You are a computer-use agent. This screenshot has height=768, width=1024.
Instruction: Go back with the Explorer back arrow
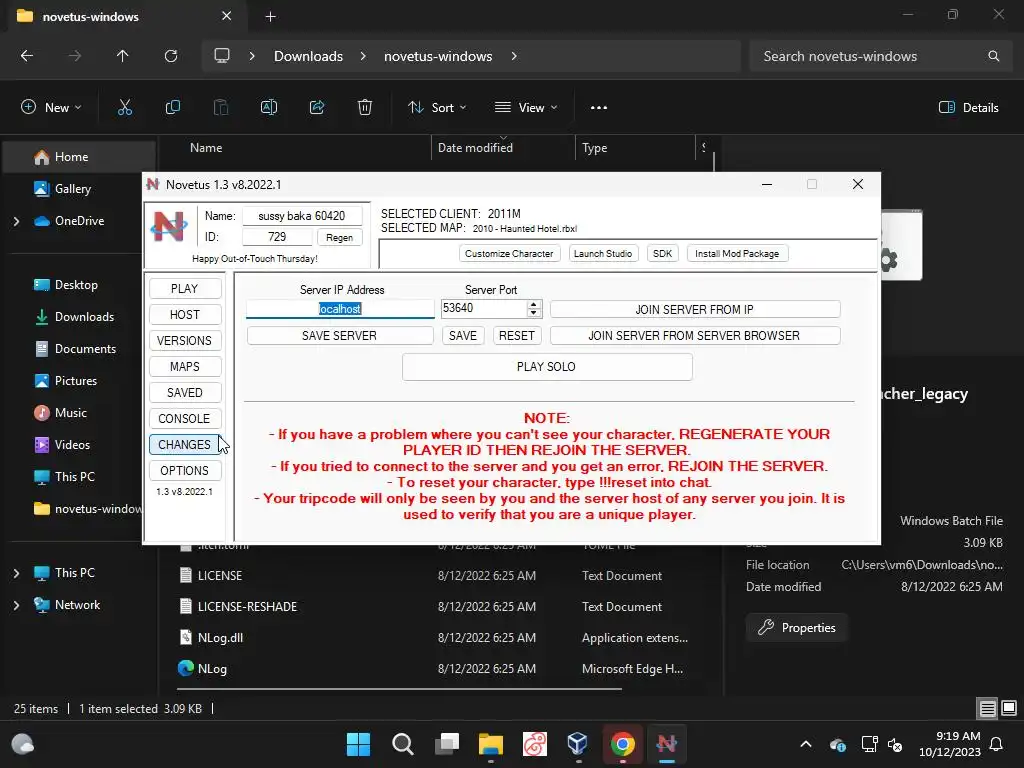(27, 56)
